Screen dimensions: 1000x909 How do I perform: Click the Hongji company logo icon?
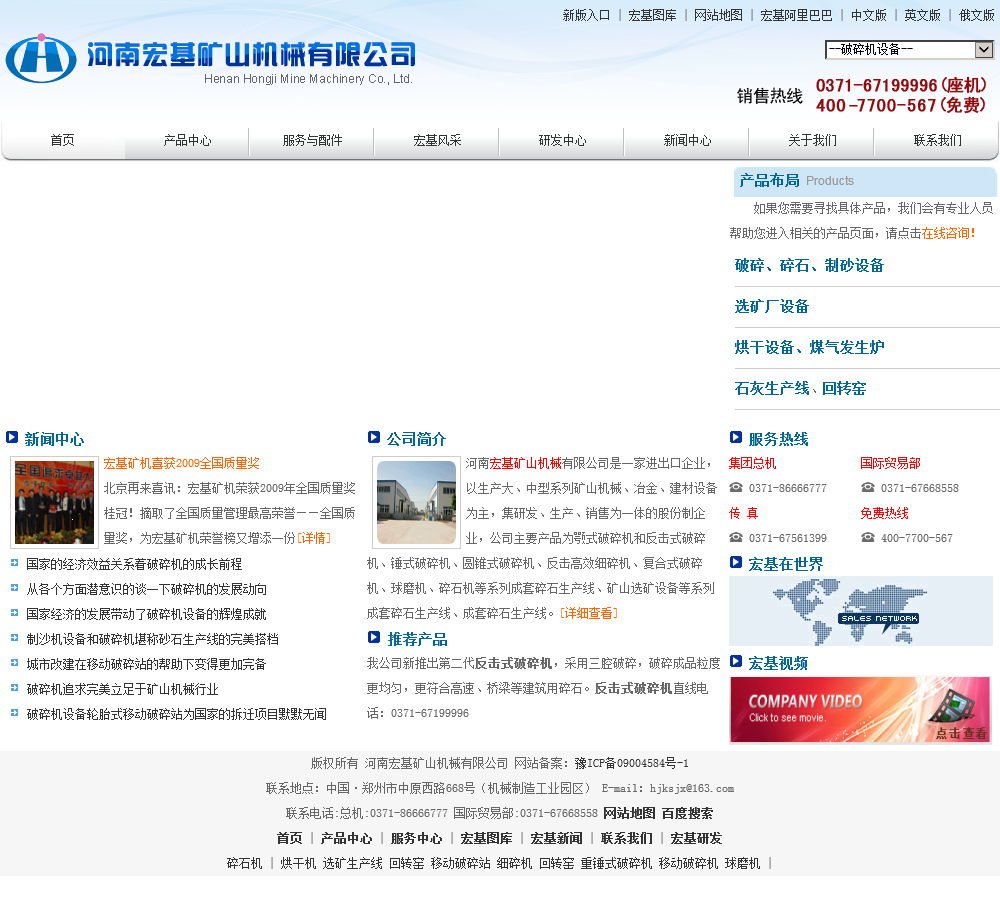click(41, 58)
